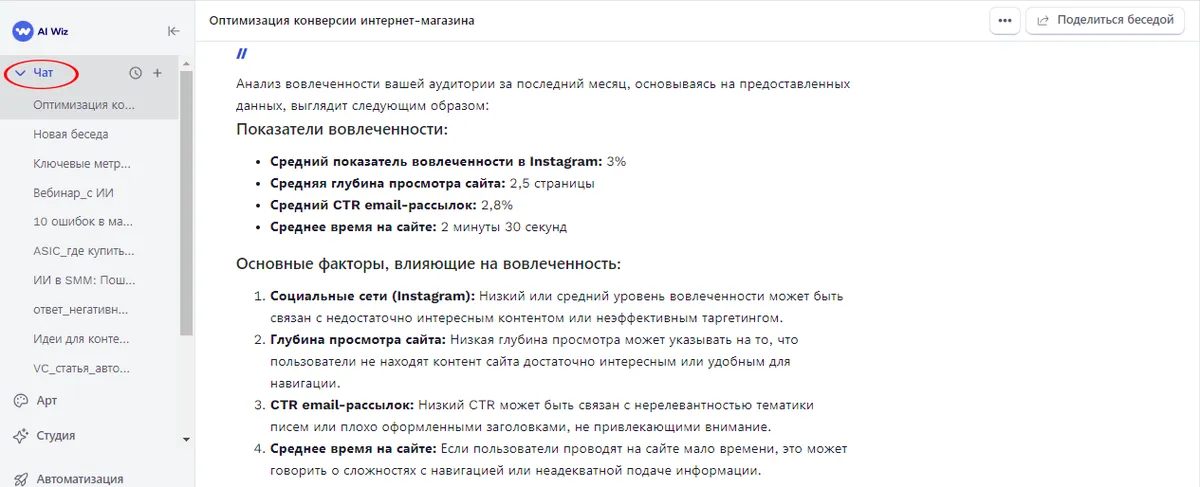The height and width of the screenshot is (487, 1200).
Task: Open the Ключевые метр... conversation
Action: pos(82,163)
